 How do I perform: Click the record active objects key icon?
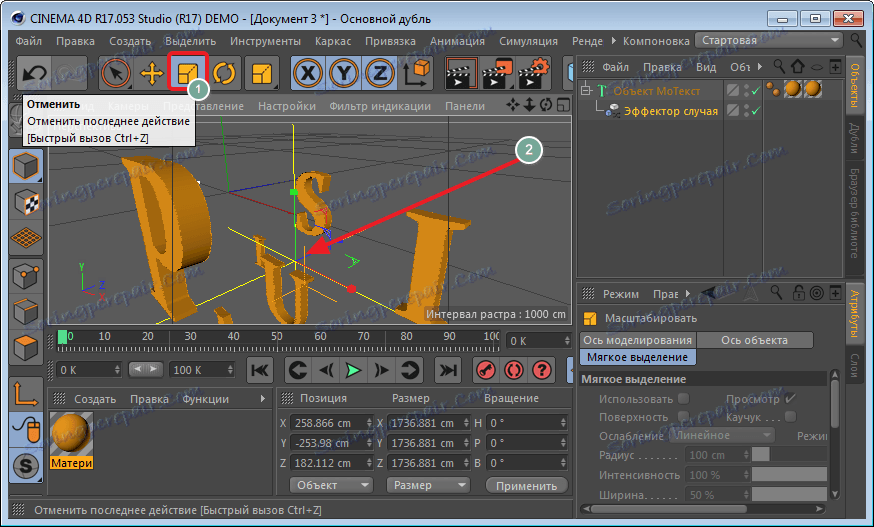click(x=485, y=370)
